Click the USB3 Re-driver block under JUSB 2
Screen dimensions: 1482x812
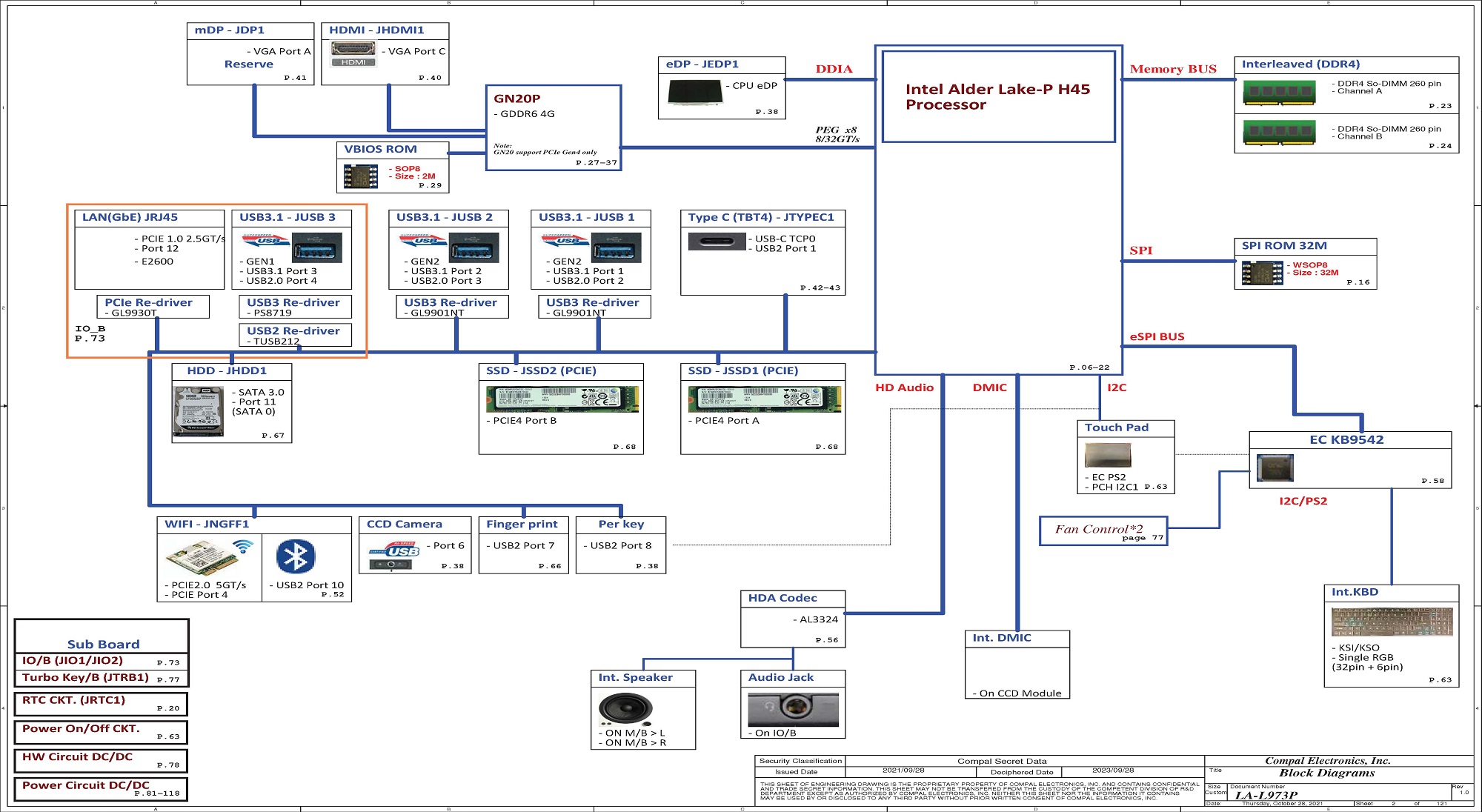coord(452,307)
